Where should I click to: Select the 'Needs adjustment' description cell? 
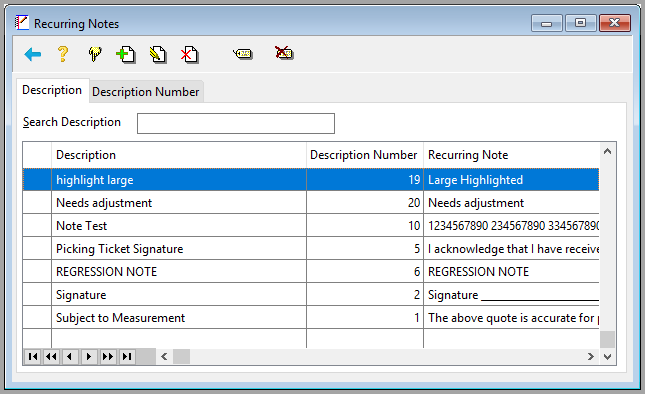(x=179, y=203)
